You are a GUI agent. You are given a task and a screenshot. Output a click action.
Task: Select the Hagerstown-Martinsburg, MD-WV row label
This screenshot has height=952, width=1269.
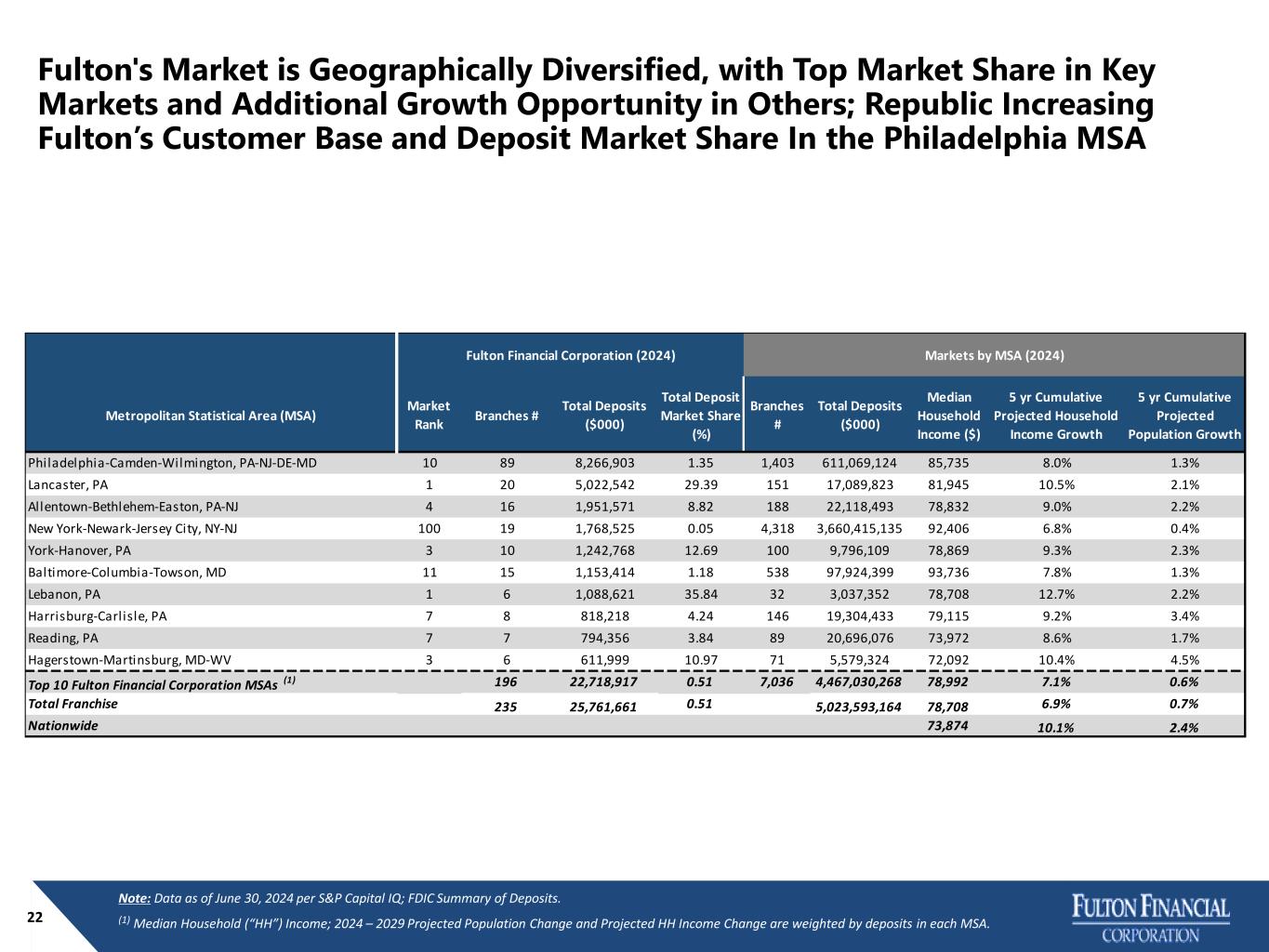pyautogui.click(x=129, y=661)
